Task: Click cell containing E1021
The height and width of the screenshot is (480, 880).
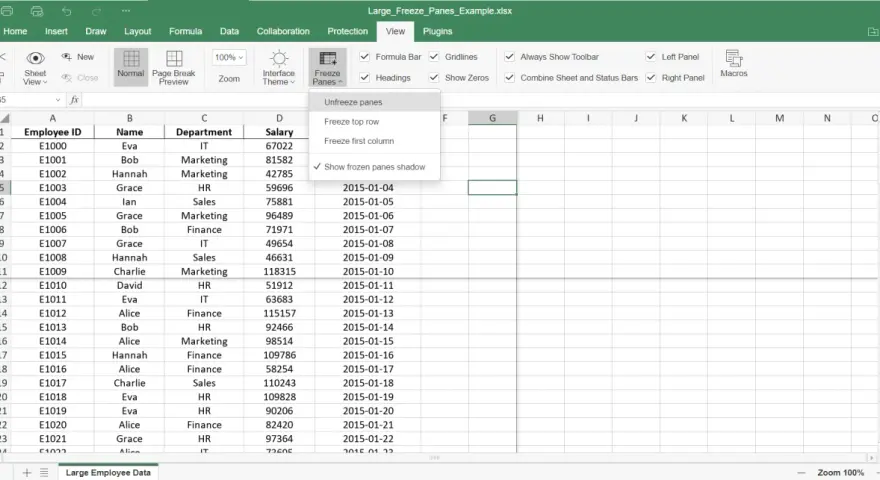Action: pyautogui.click(x=52, y=438)
